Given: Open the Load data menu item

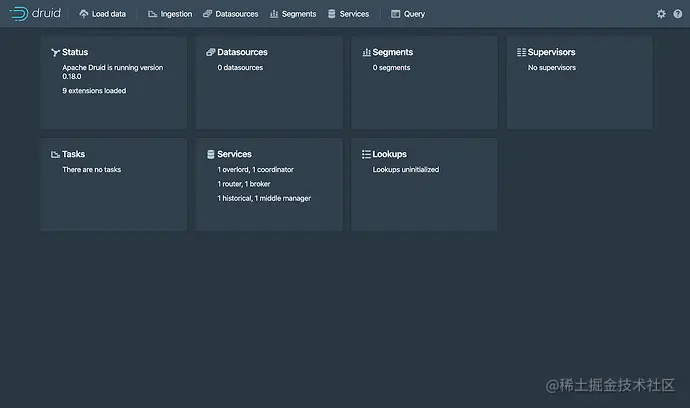Looking at the screenshot, I should tap(103, 14).
